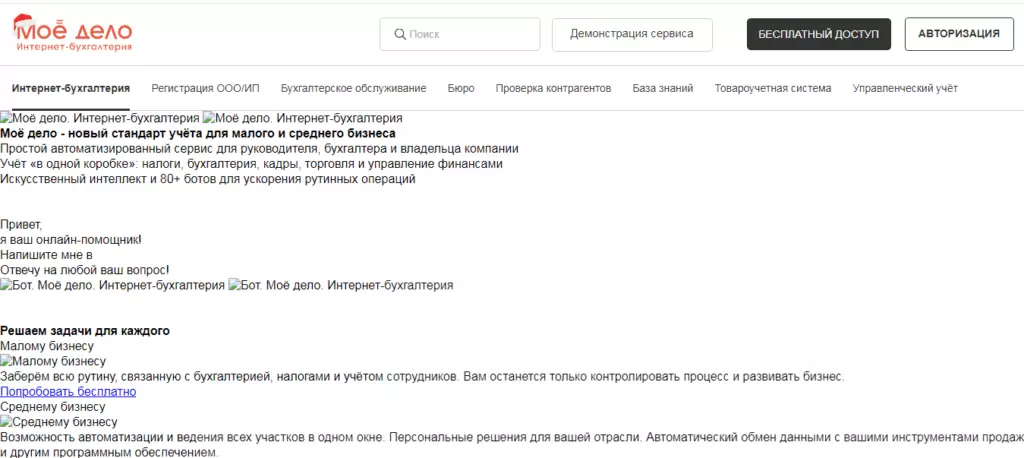Viewport: 1024px width, 458px height.
Task: Focus the Поиск search field
Action: pyautogui.click(x=460, y=34)
